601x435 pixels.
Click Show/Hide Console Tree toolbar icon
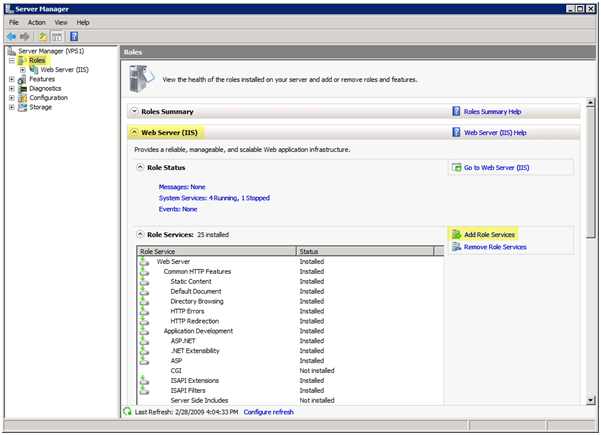coord(57,37)
